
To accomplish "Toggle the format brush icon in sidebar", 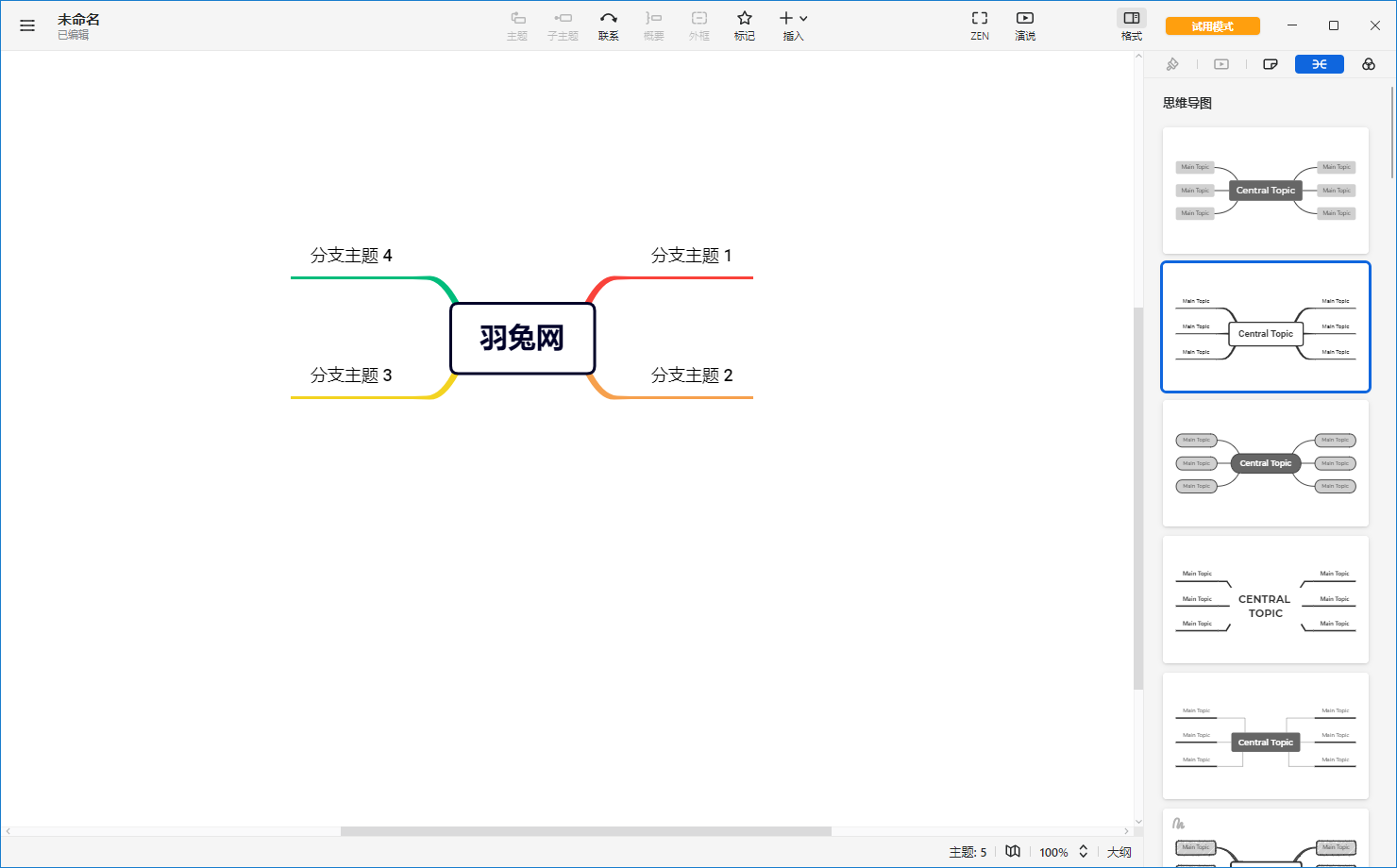I will tap(1173, 63).
